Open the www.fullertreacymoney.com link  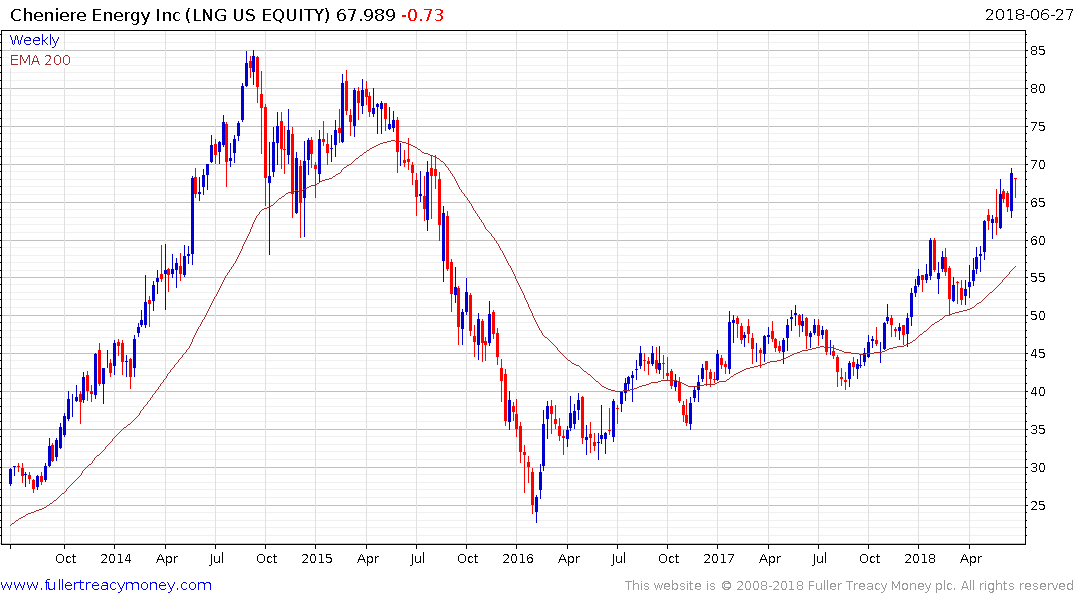click(106, 585)
